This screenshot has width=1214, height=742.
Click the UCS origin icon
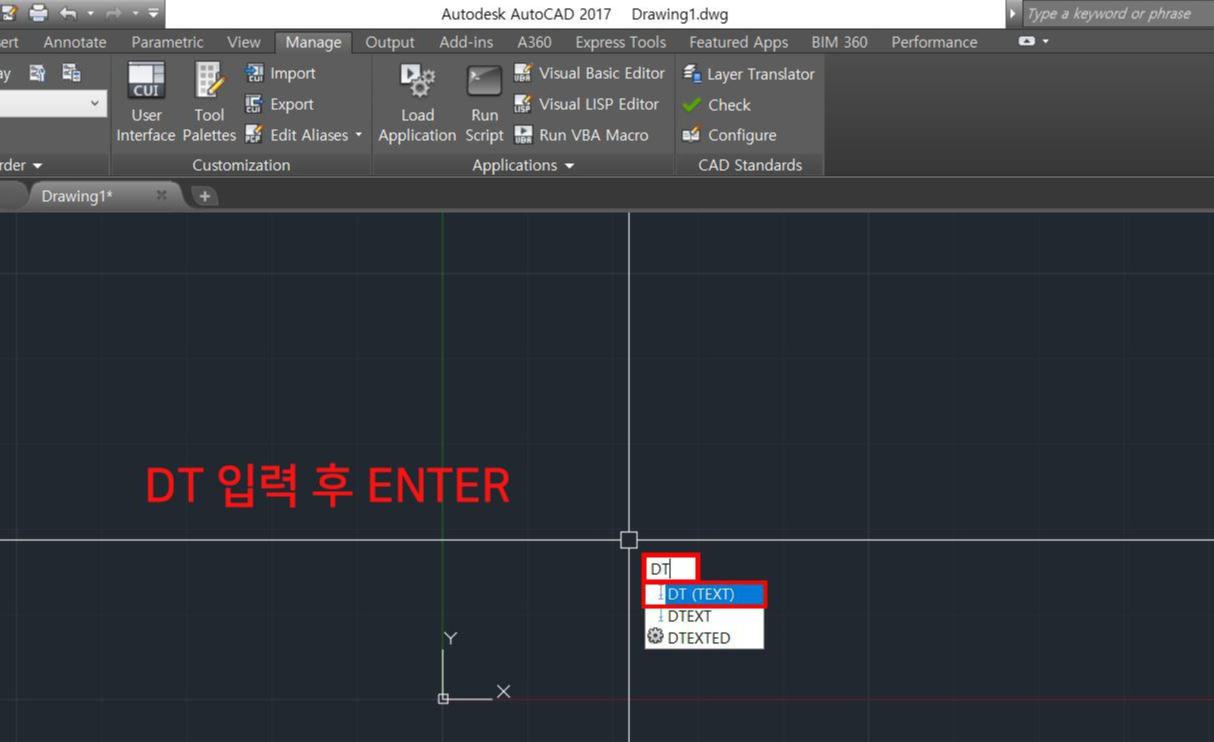(x=443, y=698)
